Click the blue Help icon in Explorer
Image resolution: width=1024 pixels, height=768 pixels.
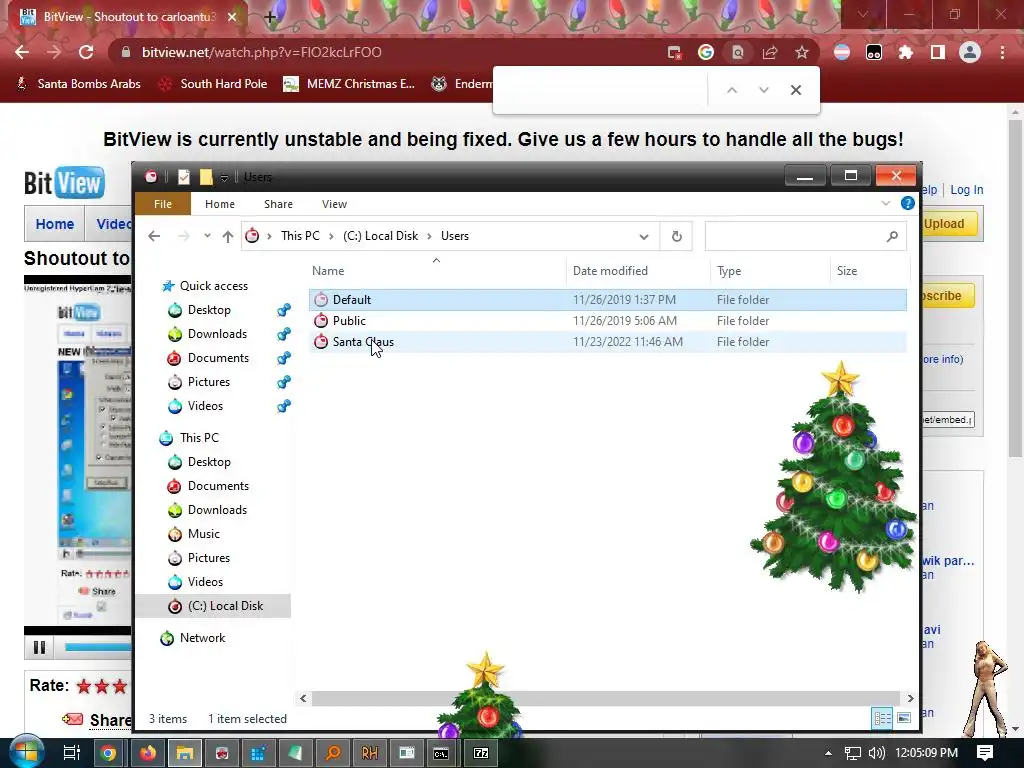point(908,203)
